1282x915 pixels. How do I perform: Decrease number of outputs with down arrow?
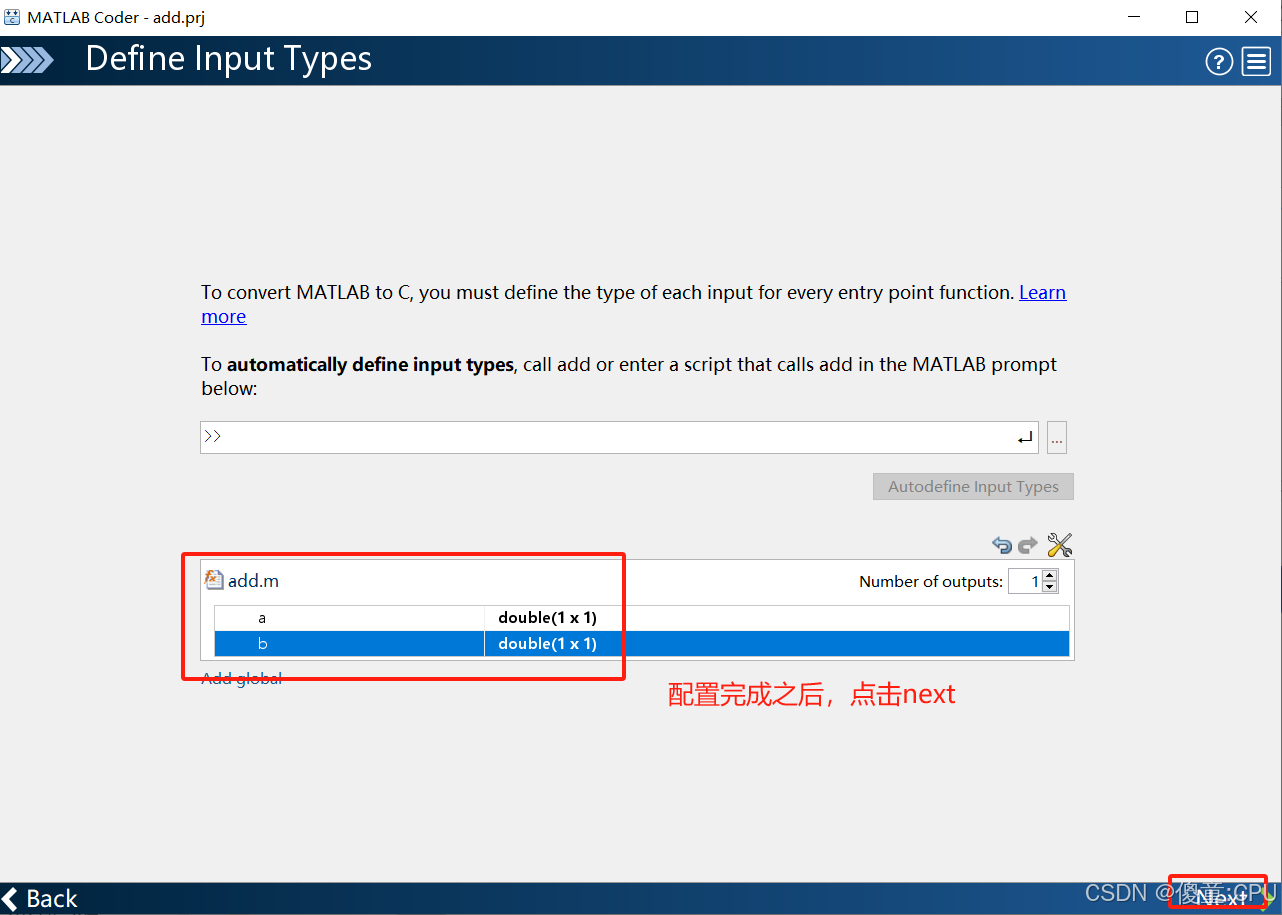(1049, 587)
